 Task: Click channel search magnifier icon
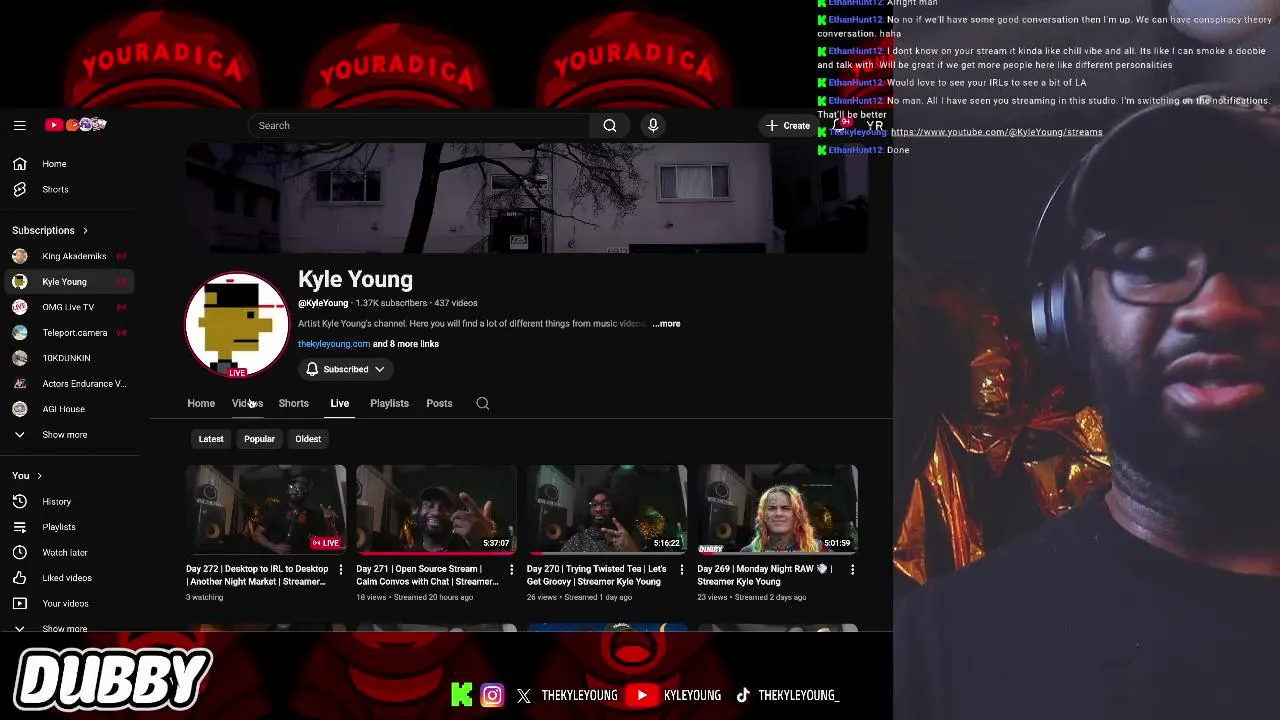pos(483,403)
